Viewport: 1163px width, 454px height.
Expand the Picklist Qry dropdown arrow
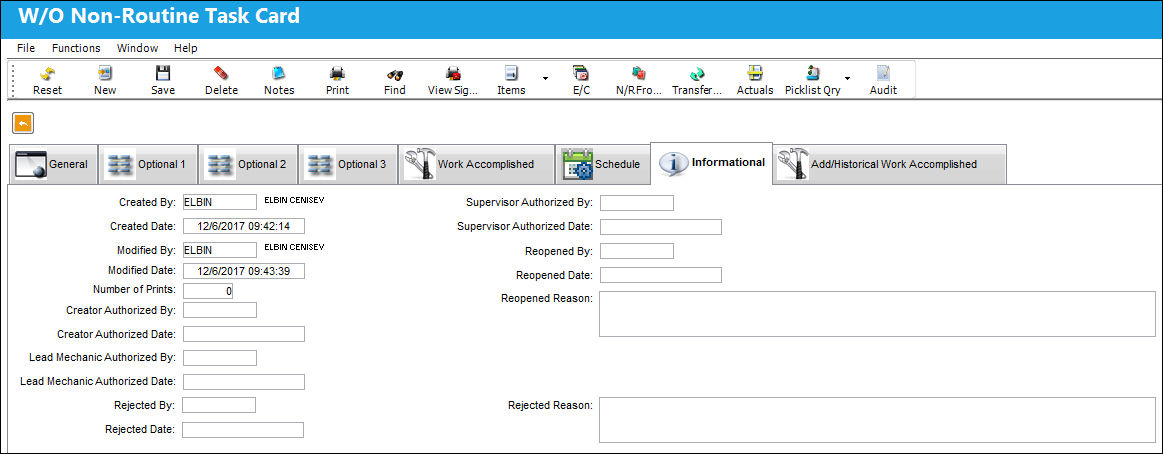click(x=848, y=77)
